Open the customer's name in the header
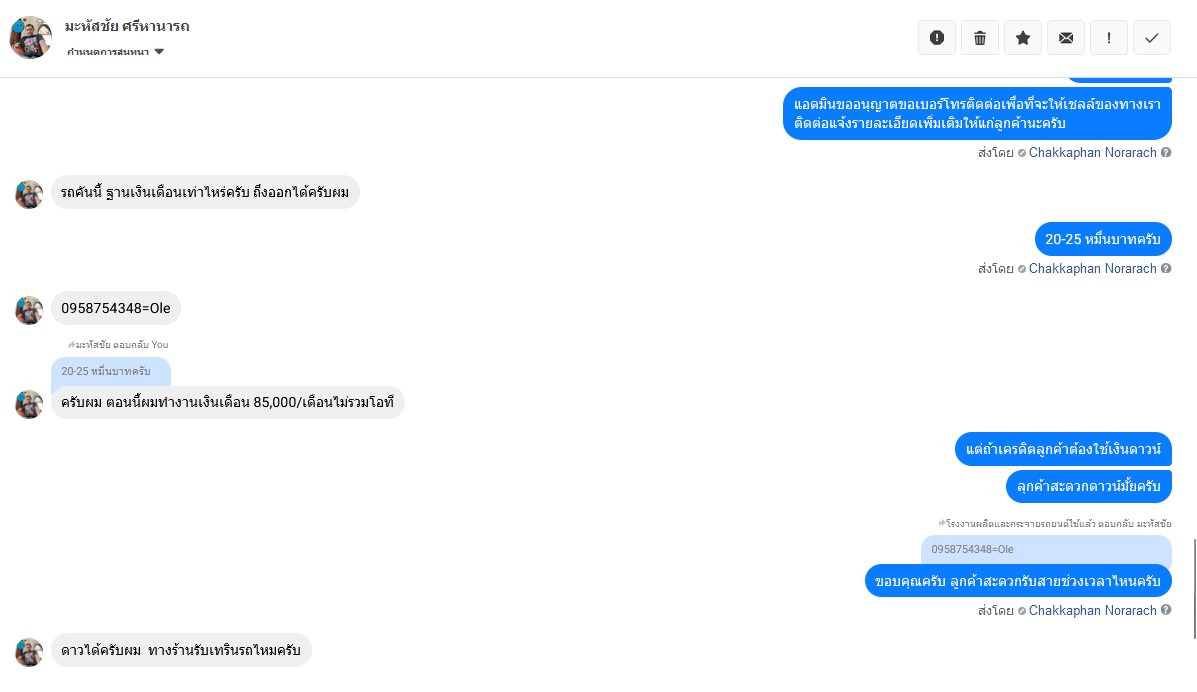The height and width of the screenshot is (692, 1197). click(x=126, y=26)
